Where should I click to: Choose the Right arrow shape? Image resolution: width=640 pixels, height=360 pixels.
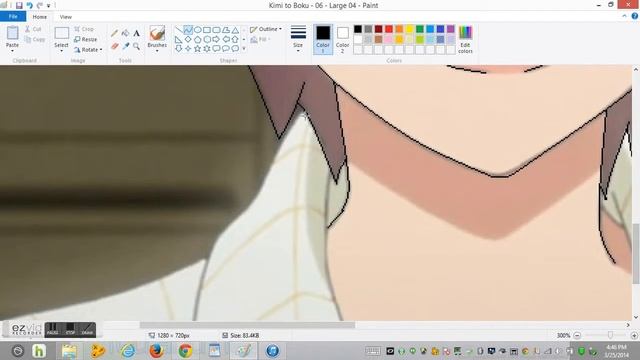[216, 40]
